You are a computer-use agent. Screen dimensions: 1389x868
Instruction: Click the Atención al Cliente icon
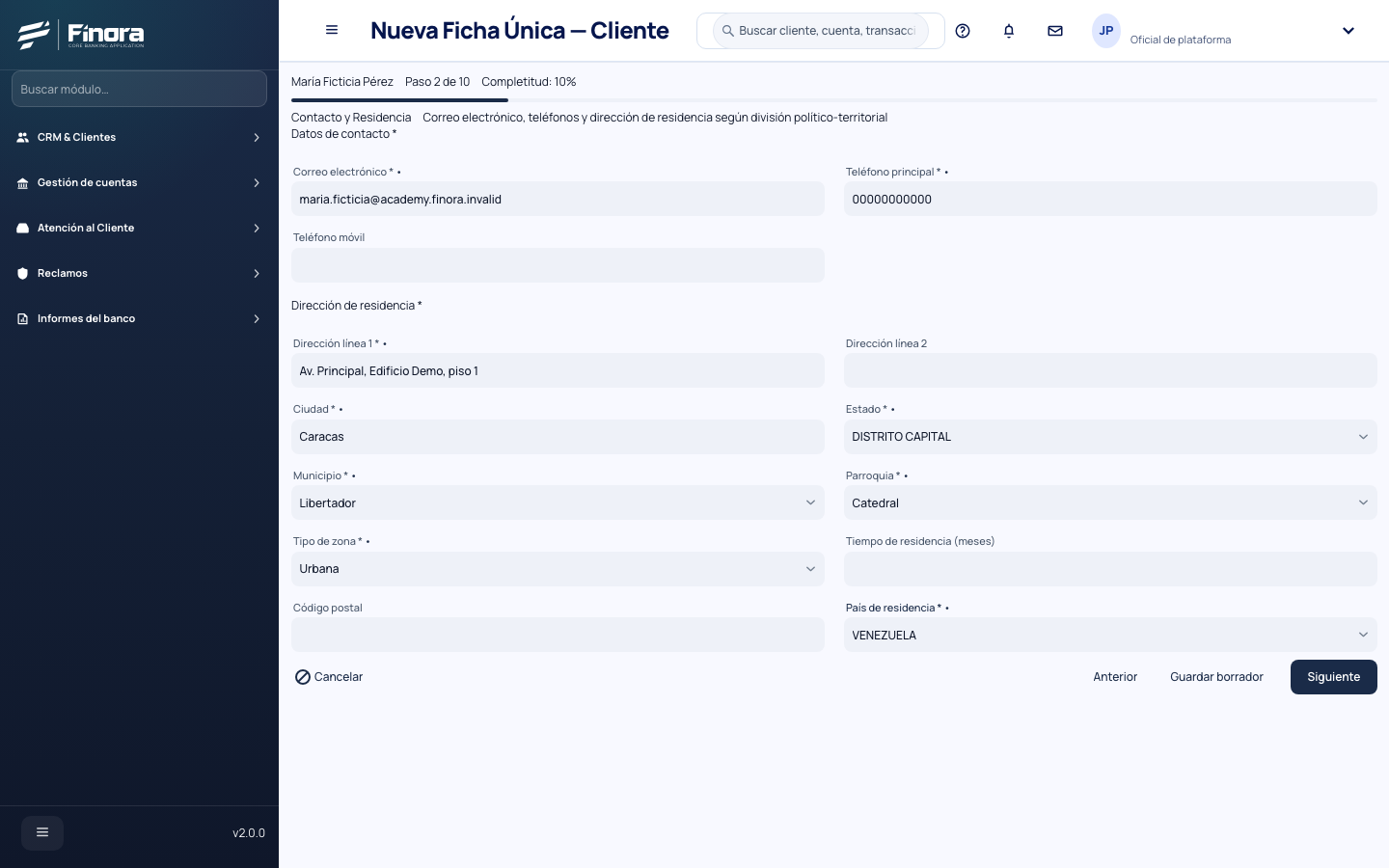pos(23,229)
